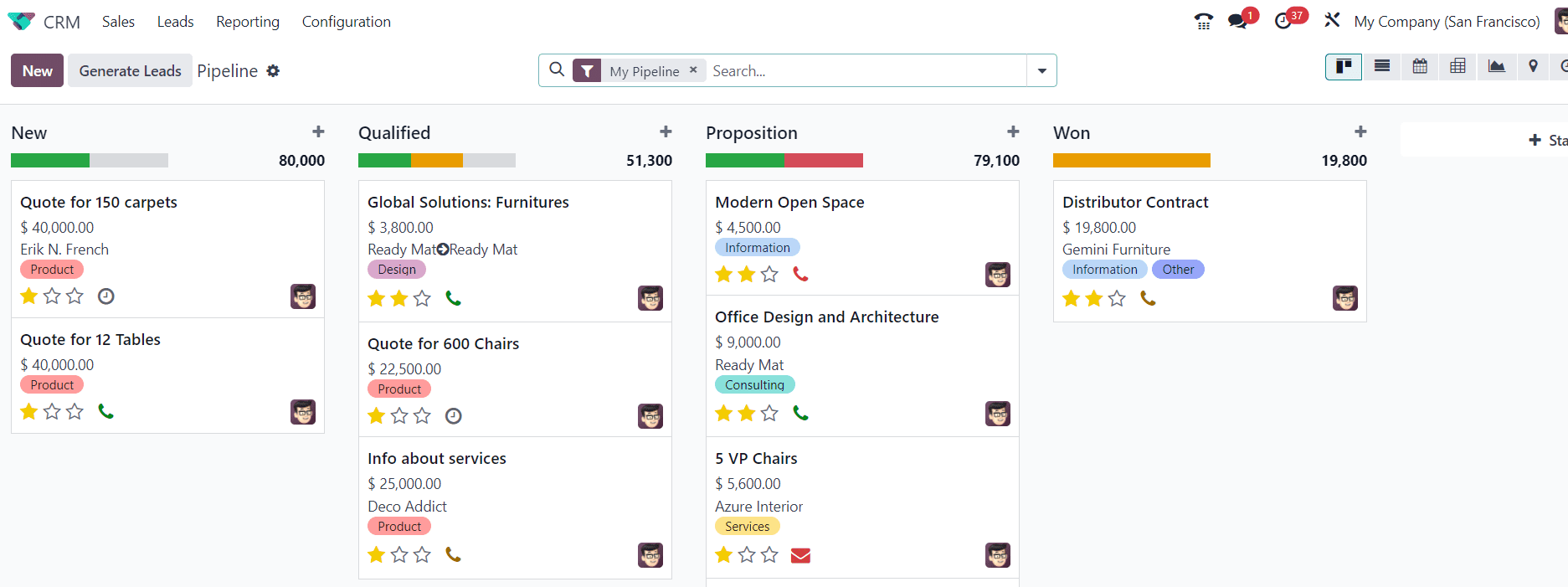The image size is (1568, 587).
Task: Set third priority star on Quote for 150 carpets
Action: tap(75, 296)
